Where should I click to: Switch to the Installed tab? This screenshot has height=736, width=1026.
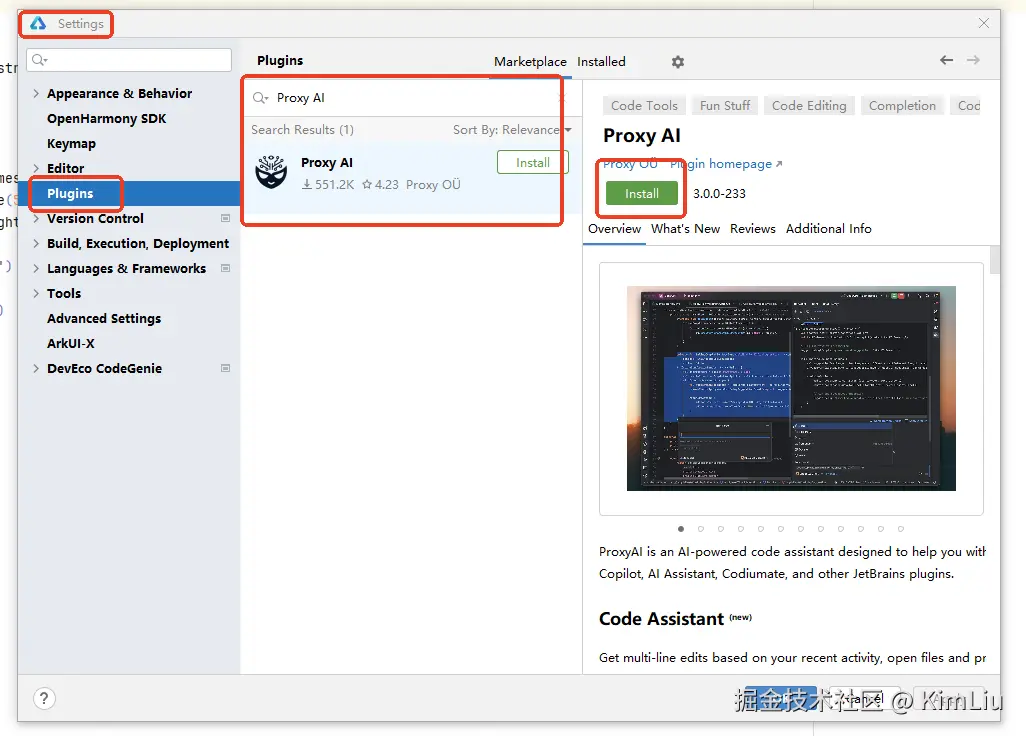point(601,61)
